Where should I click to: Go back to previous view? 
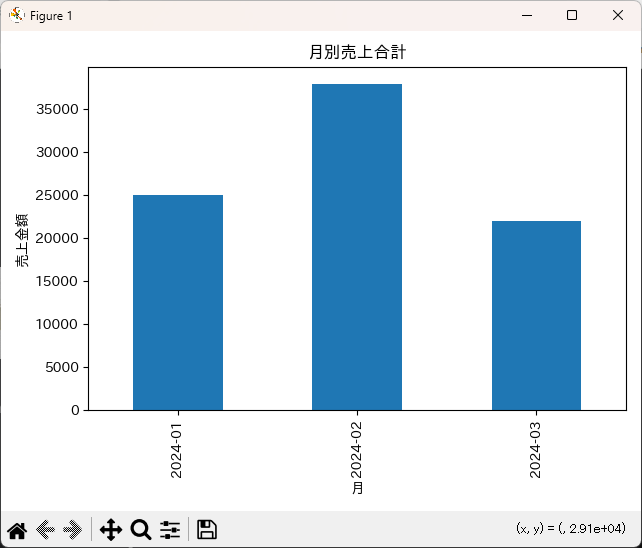click(45, 530)
